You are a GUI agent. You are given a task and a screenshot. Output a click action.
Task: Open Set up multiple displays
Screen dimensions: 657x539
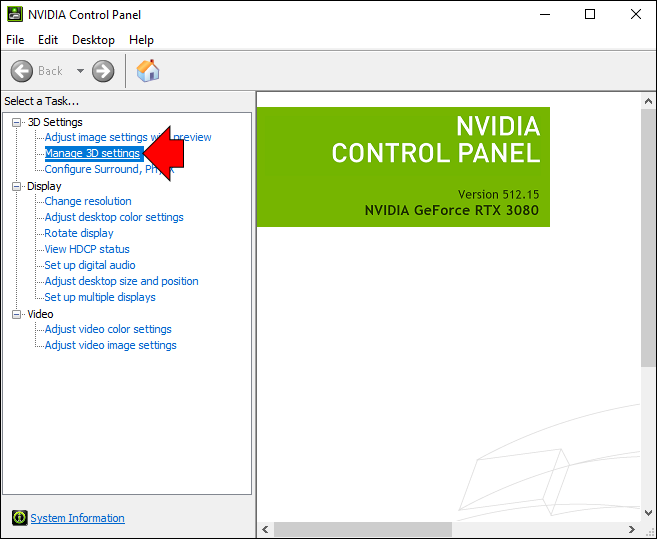click(x=100, y=297)
